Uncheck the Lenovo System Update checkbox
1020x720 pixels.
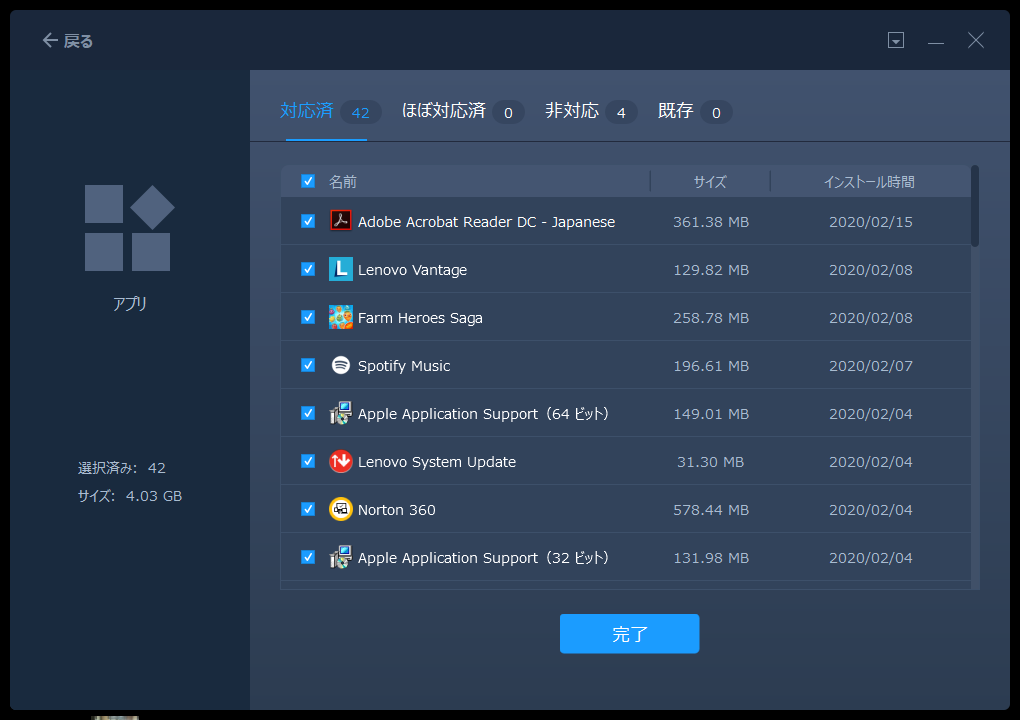[308, 462]
